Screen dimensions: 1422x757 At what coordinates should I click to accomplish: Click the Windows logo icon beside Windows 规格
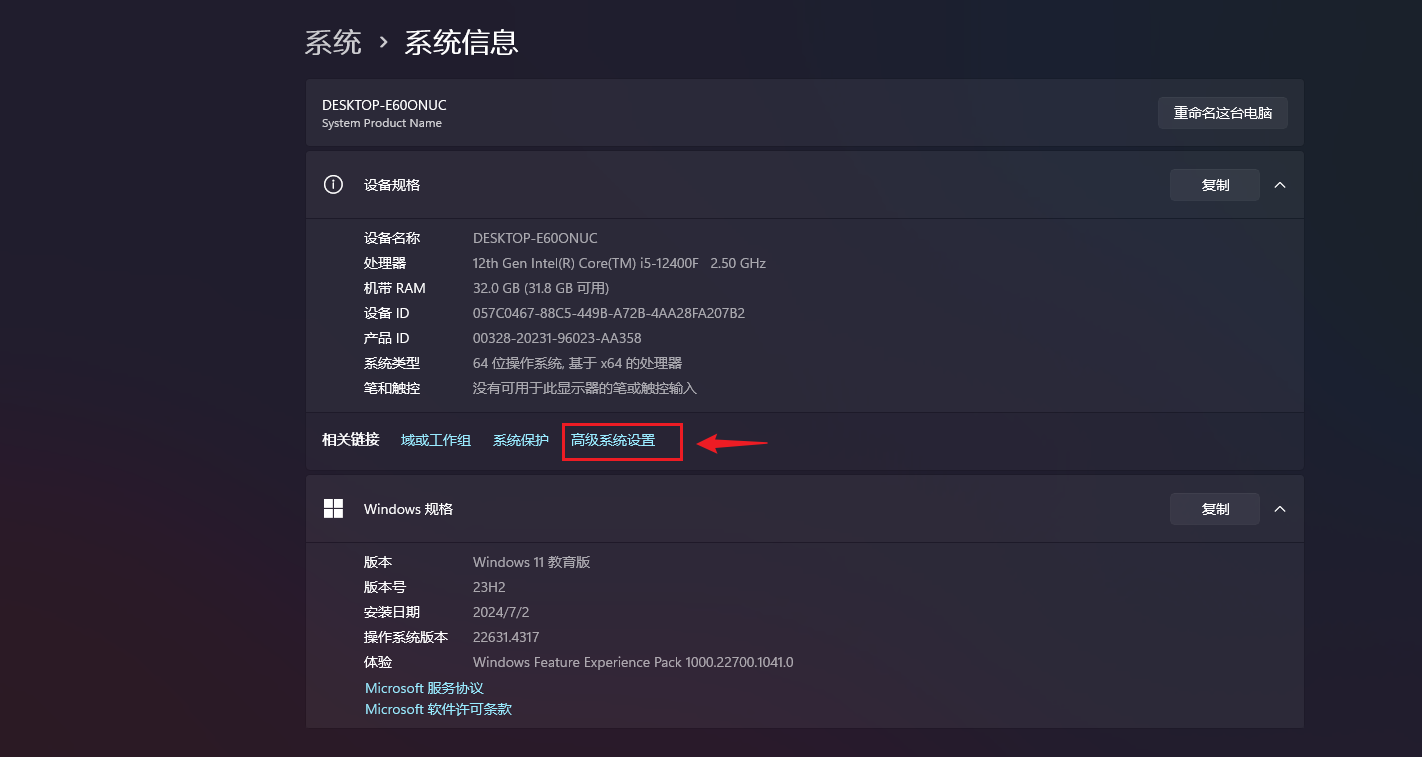pos(333,509)
